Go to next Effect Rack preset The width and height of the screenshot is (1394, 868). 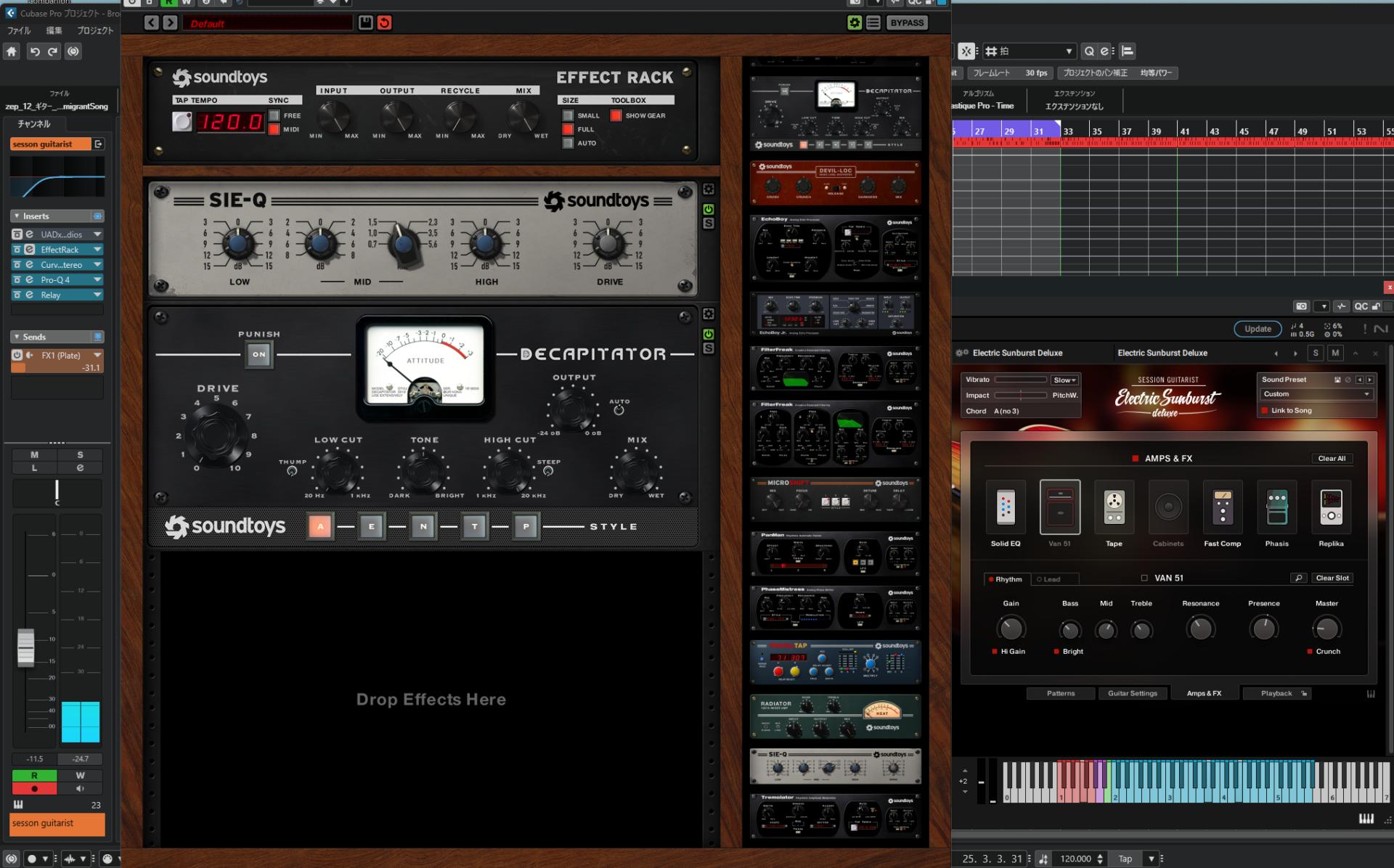(x=170, y=22)
